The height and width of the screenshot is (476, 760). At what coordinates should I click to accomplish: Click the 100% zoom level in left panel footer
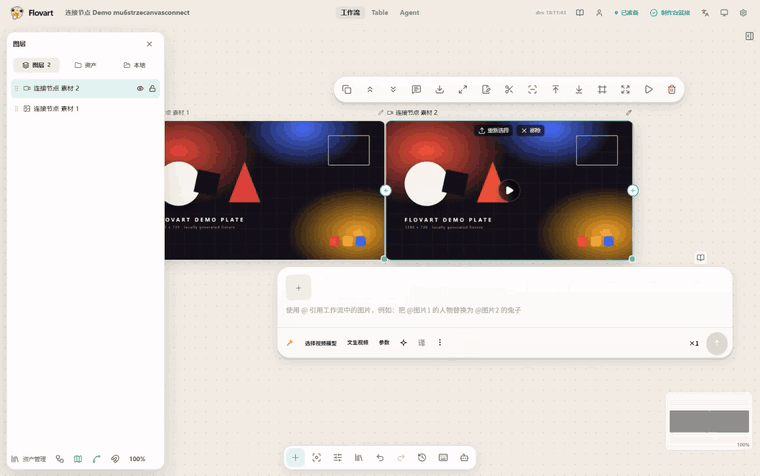(x=137, y=459)
